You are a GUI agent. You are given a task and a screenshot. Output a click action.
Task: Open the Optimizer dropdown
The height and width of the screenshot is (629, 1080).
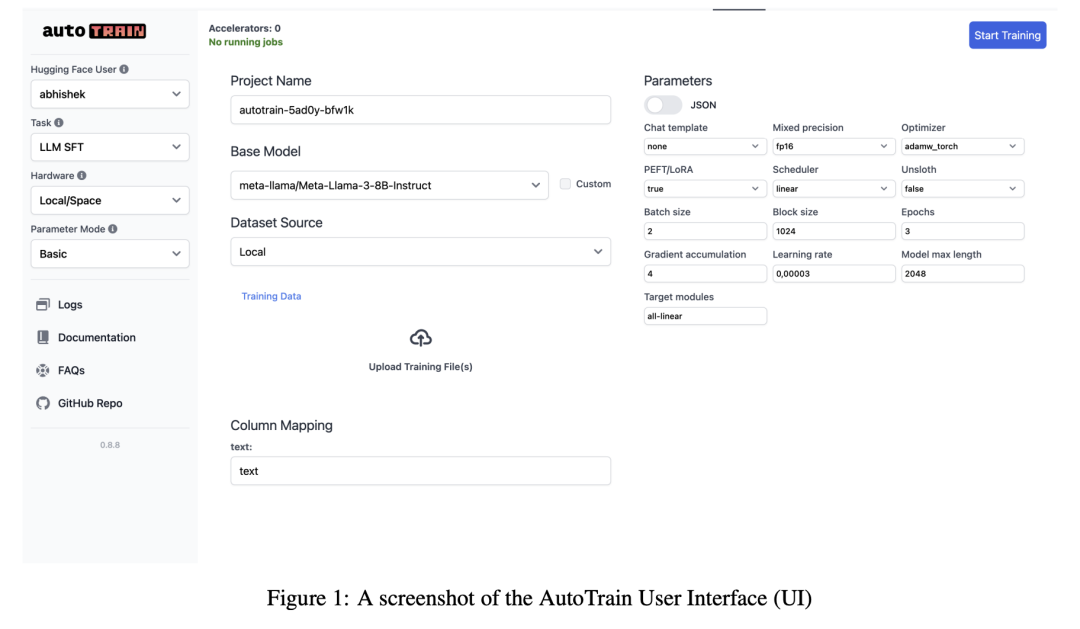pyautogui.click(x=962, y=147)
